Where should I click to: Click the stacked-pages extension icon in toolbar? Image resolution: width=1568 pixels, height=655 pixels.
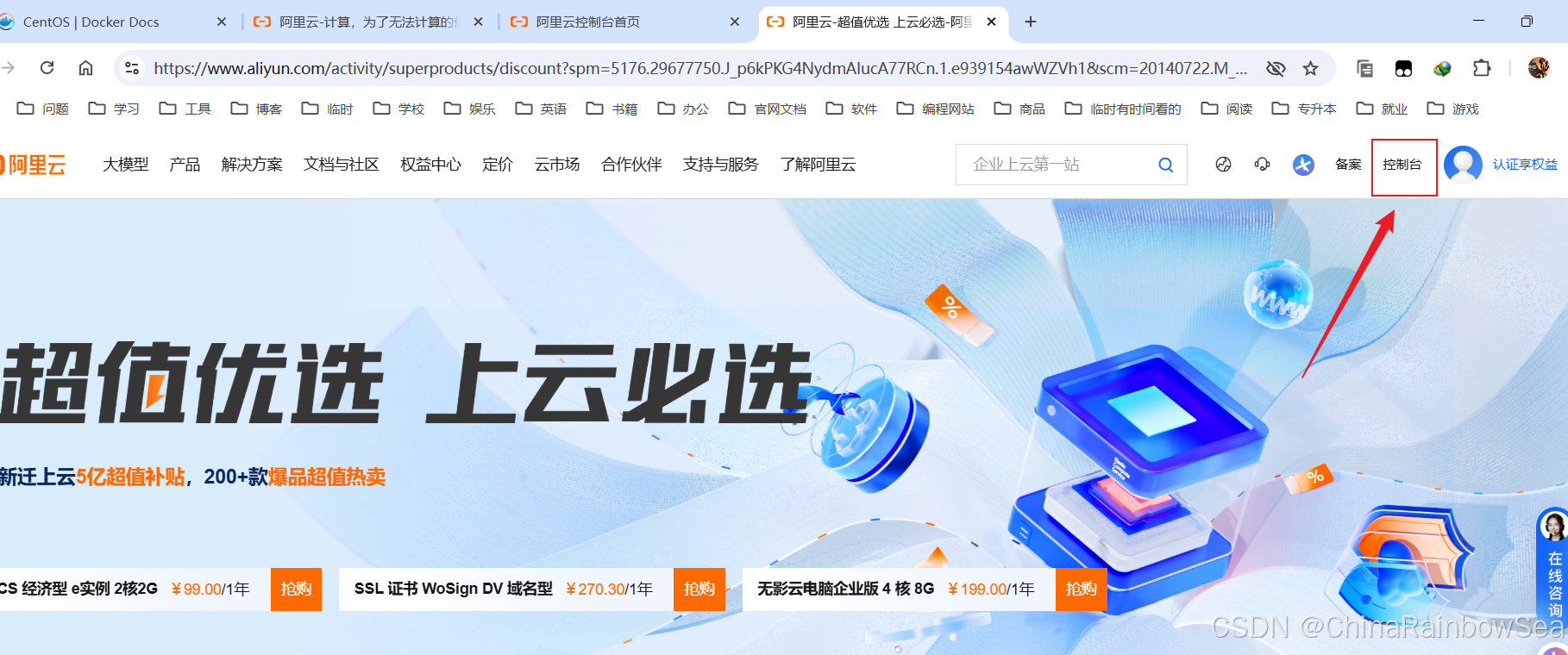coord(1364,68)
